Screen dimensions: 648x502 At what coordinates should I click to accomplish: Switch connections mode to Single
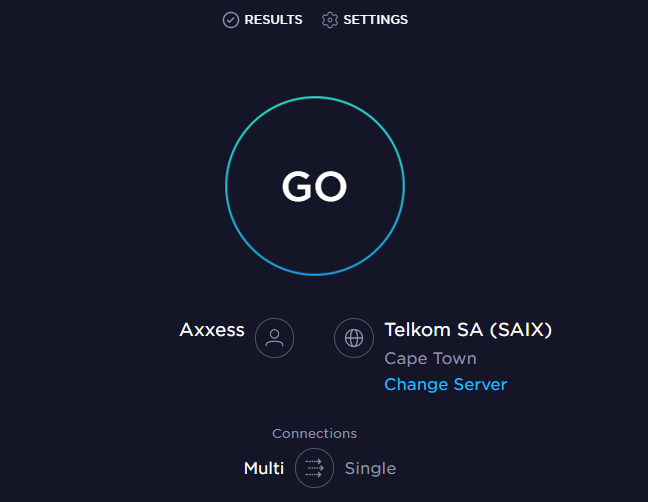click(x=370, y=469)
